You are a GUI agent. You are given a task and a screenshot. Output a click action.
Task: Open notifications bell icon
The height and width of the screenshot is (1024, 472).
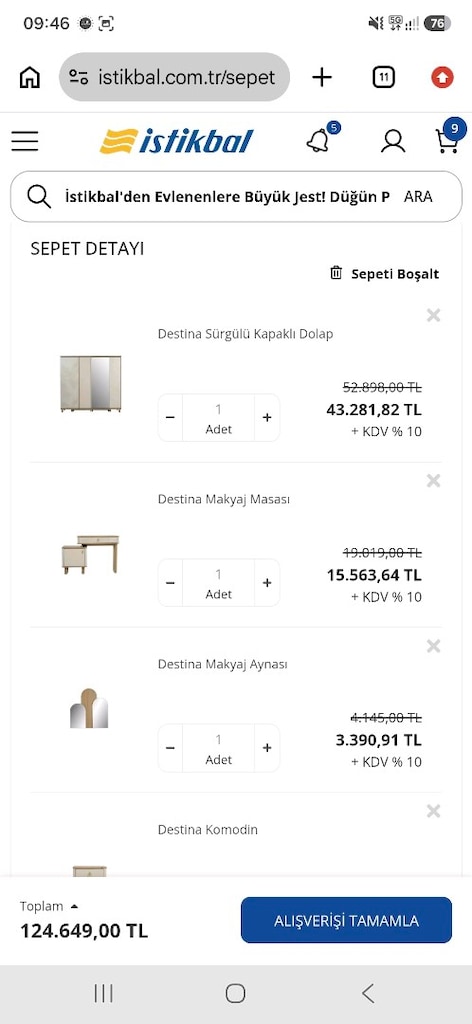318,140
